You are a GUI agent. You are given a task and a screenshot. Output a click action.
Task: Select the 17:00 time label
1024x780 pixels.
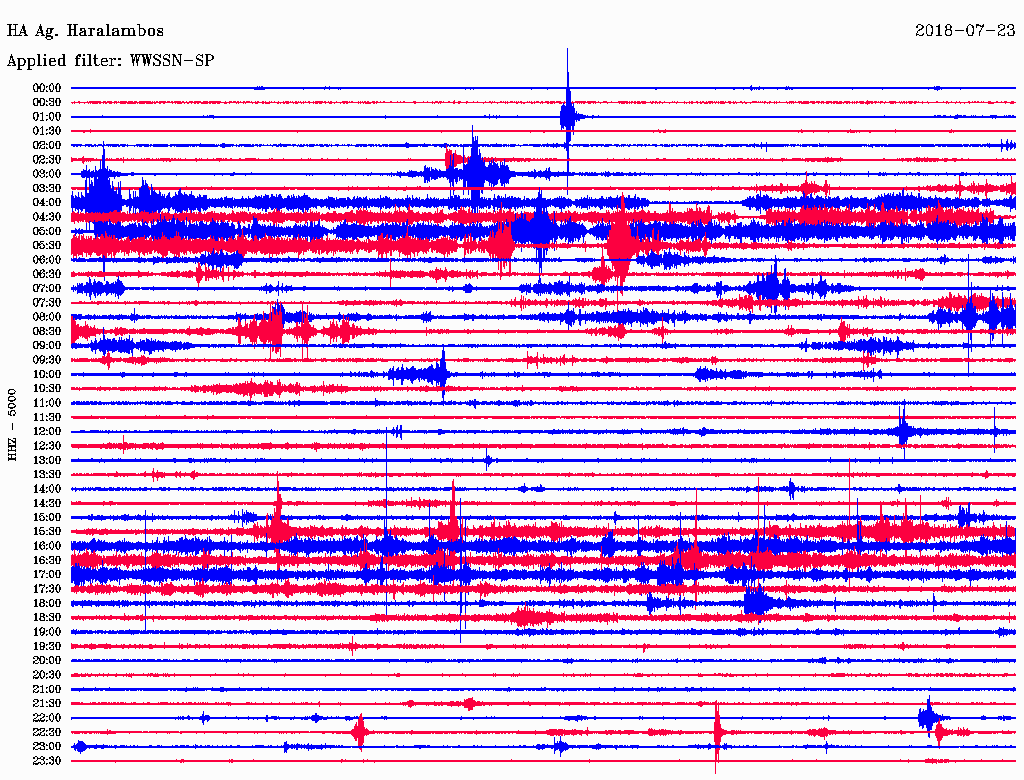[x=47, y=575]
